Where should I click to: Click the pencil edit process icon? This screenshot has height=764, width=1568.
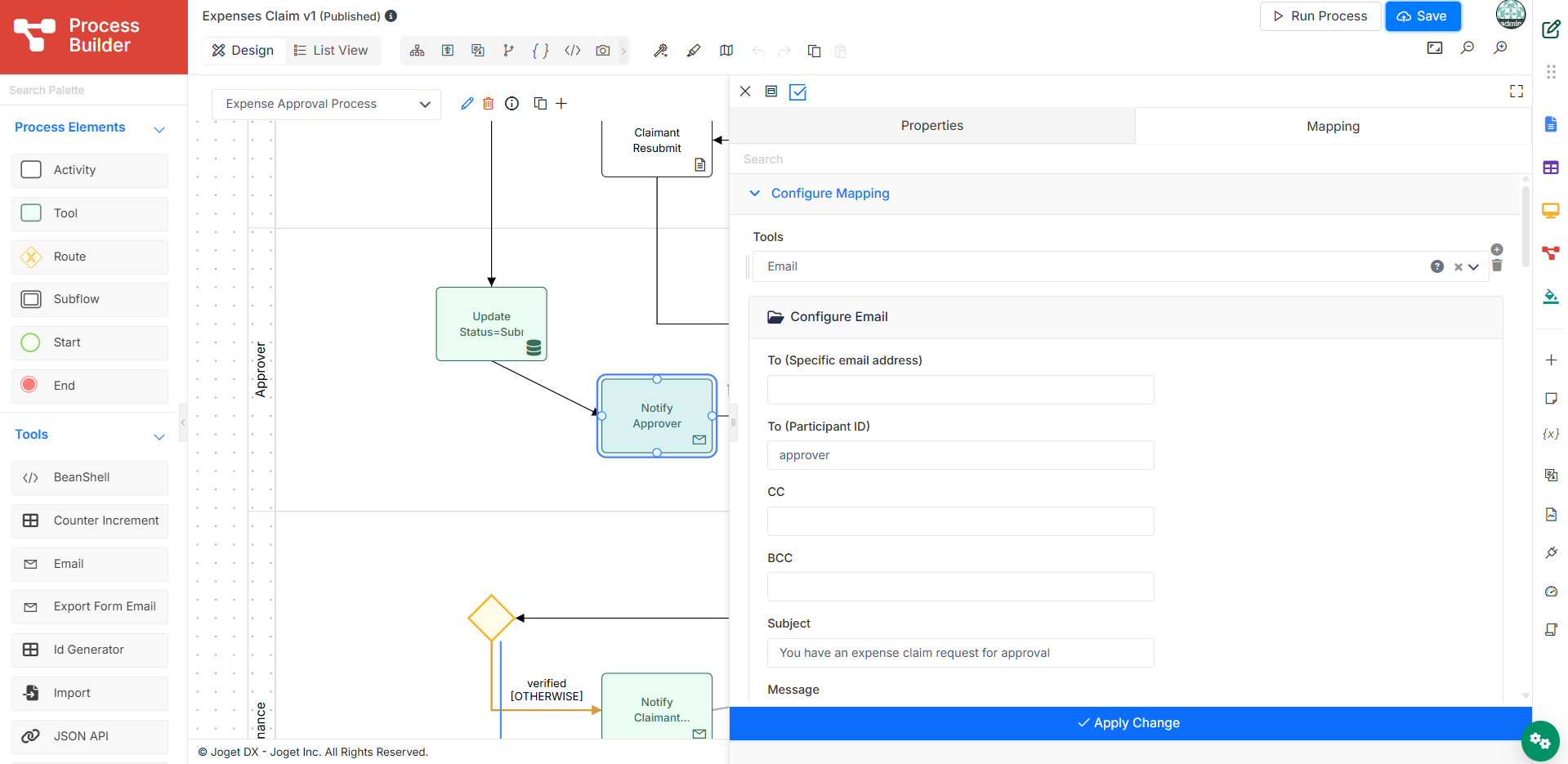pos(467,104)
